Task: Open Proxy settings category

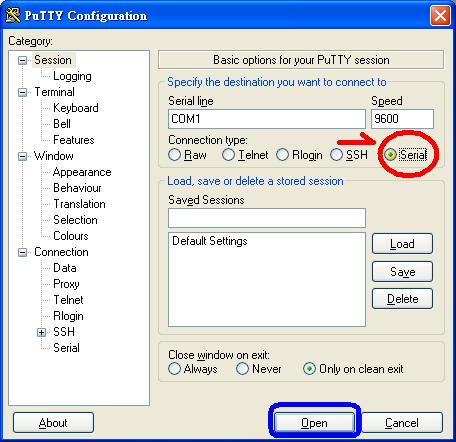Action: coord(66,284)
